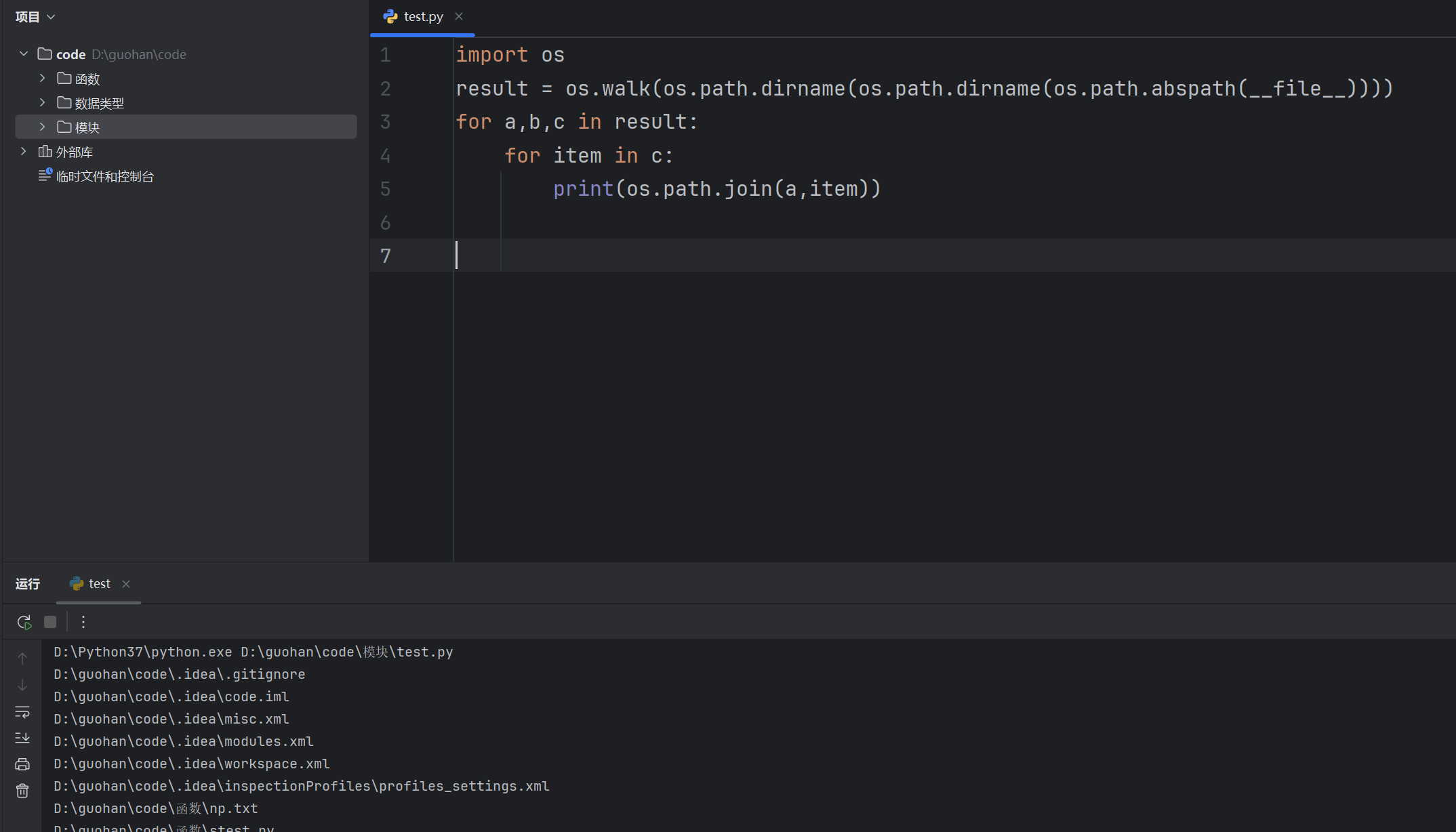This screenshot has height=832, width=1456.
Task: Collapse the code project root
Action: (24, 54)
